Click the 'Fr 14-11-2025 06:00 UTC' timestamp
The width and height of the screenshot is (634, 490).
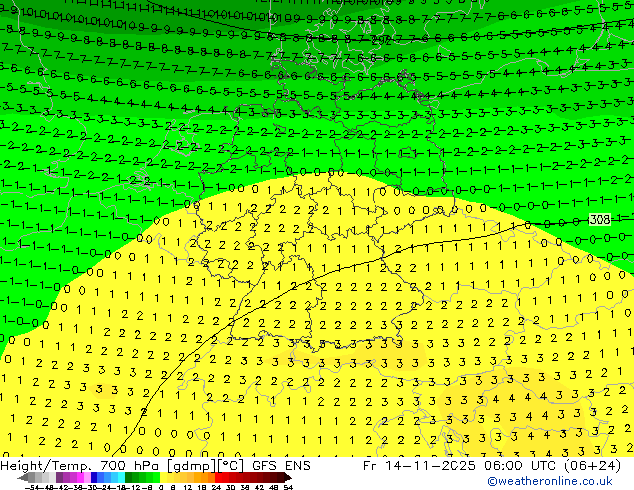[458, 466]
